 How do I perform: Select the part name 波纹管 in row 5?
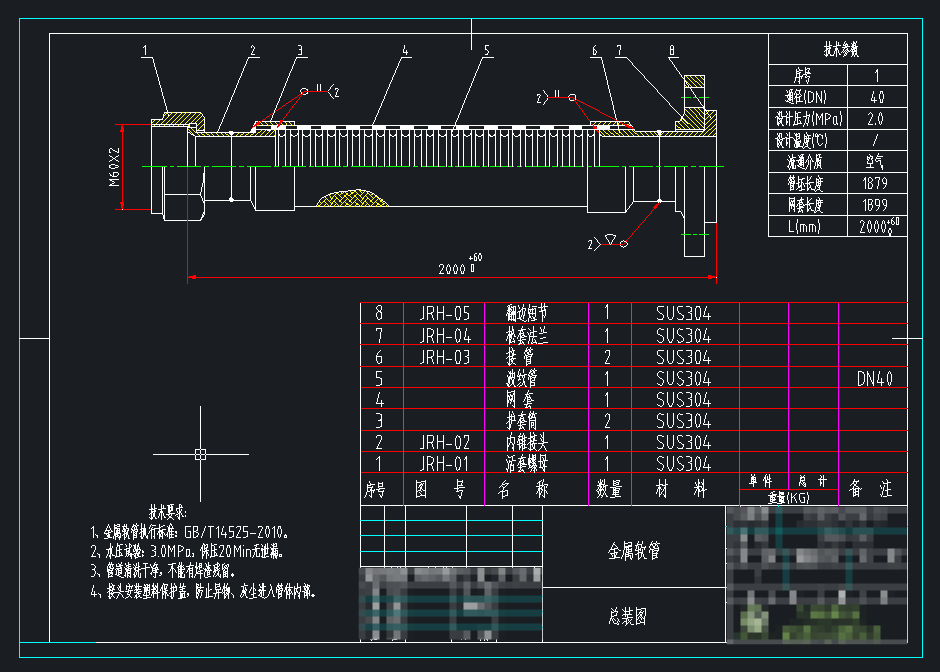click(522, 378)
